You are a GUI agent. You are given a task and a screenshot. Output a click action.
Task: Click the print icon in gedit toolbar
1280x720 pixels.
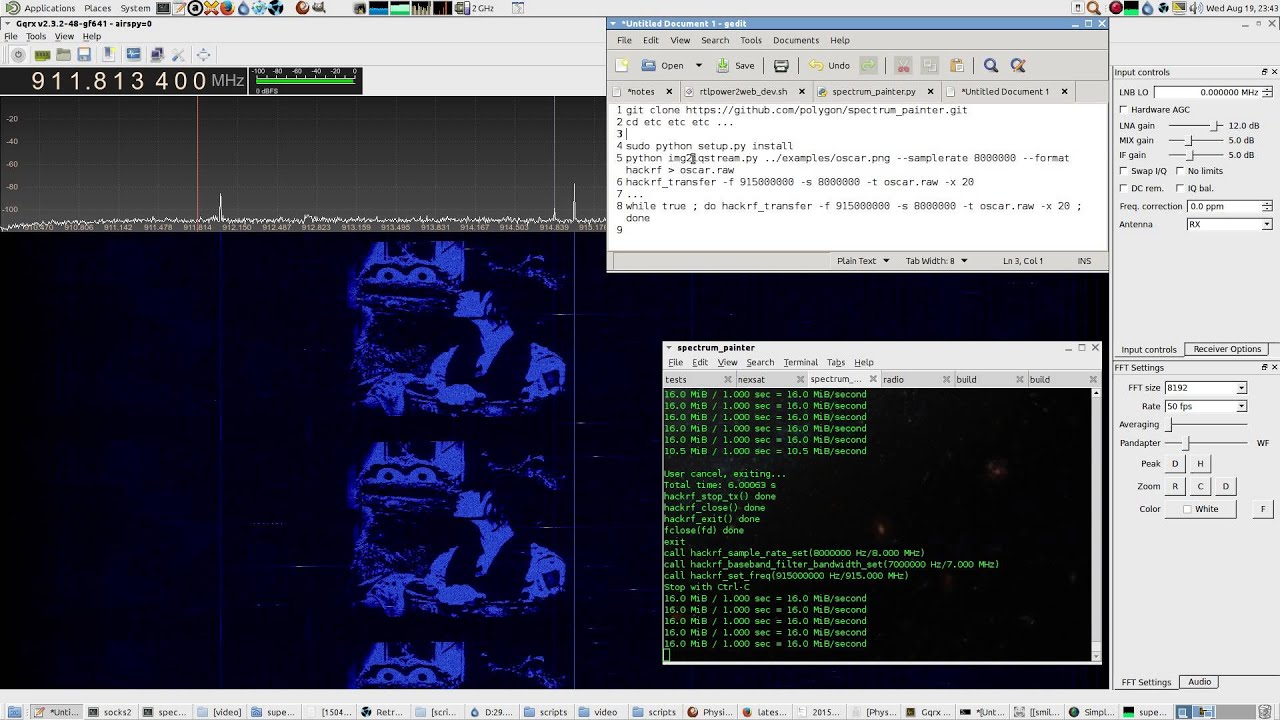[781, 66]
